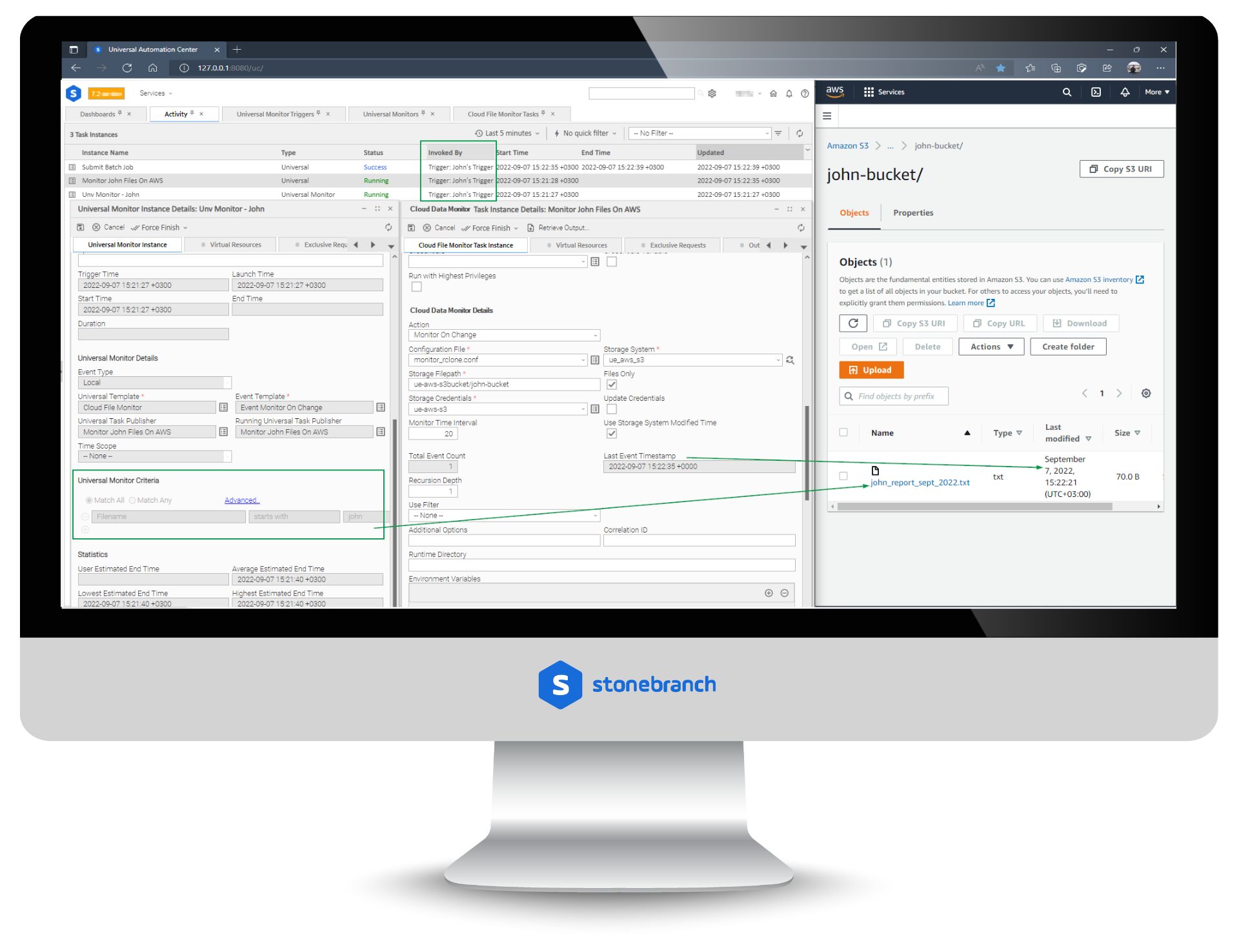Tick select-all checkbox in S3 objects header
1239x952 pixels.
(843, 432)
